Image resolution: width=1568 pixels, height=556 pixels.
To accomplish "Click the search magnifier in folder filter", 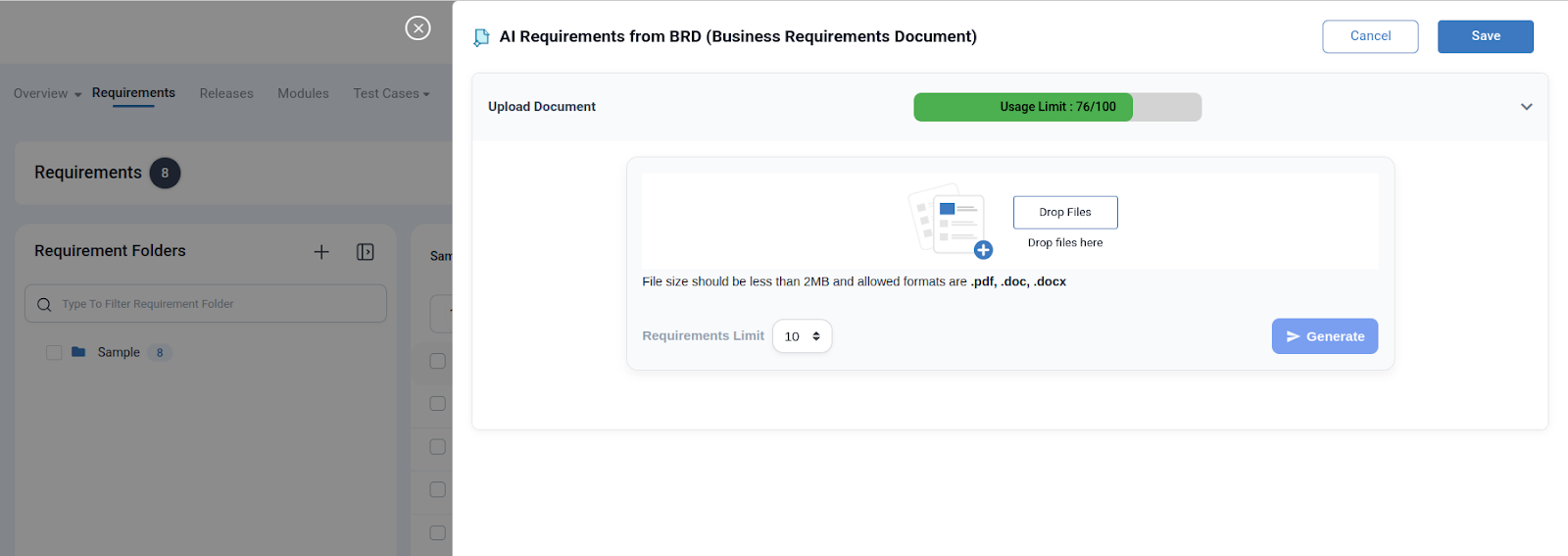I will click(x=44, y=305).
